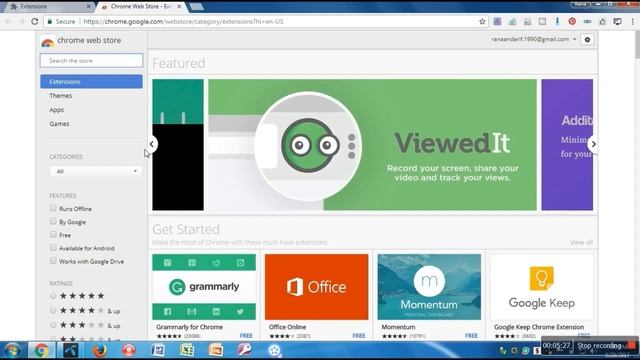This screenshot has height=360, width=640.
Task: Click the green chart extension icon
Action: point(512,22)
